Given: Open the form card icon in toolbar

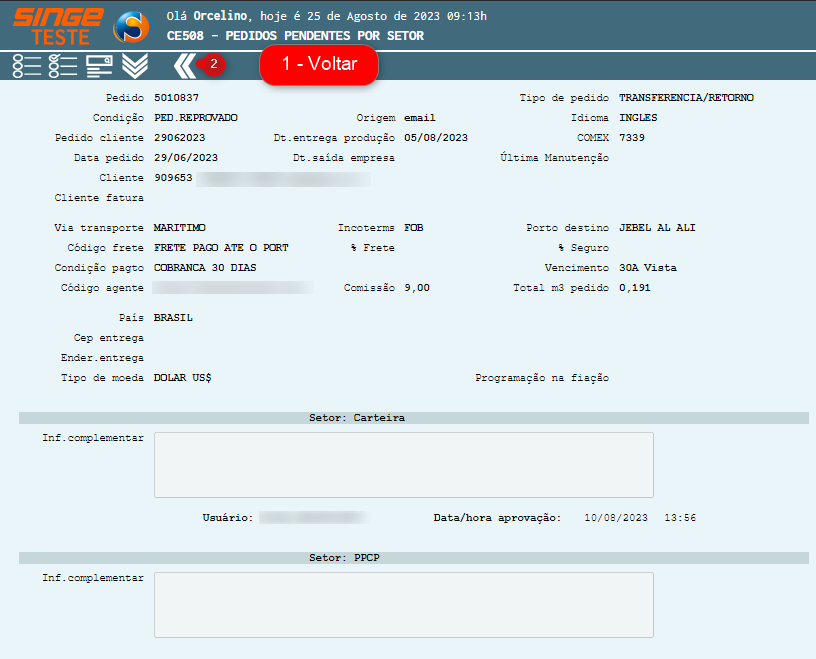Looking at the screenshot, I should click(99, 66).
